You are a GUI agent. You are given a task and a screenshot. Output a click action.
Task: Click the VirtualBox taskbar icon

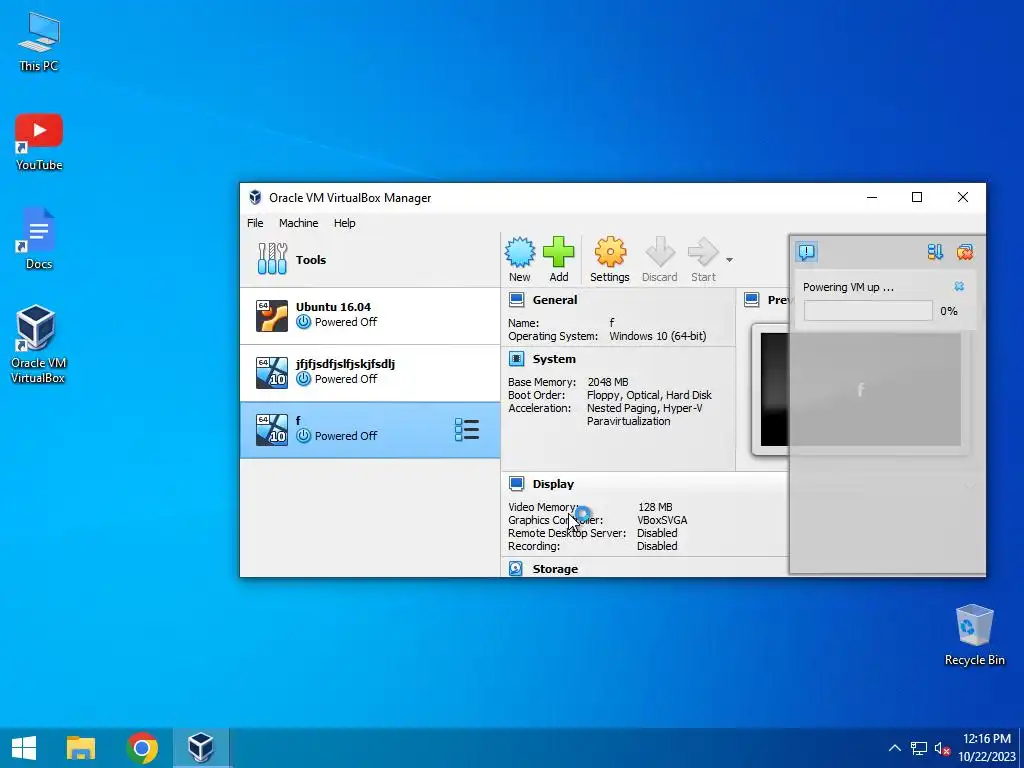point(201,748)
